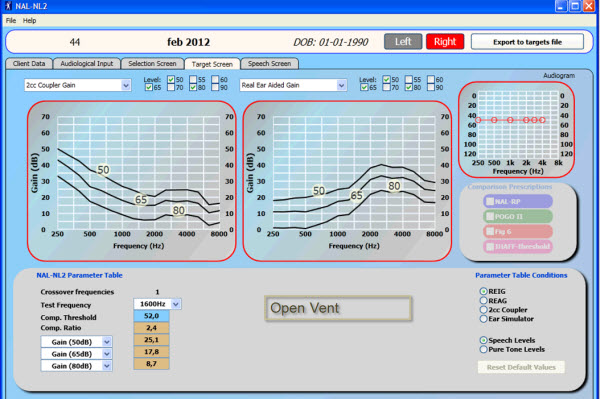Viewport: 600px width, 399px height.
Task: Open the Gain (65dB) dropdown
Action: point(77,354)
